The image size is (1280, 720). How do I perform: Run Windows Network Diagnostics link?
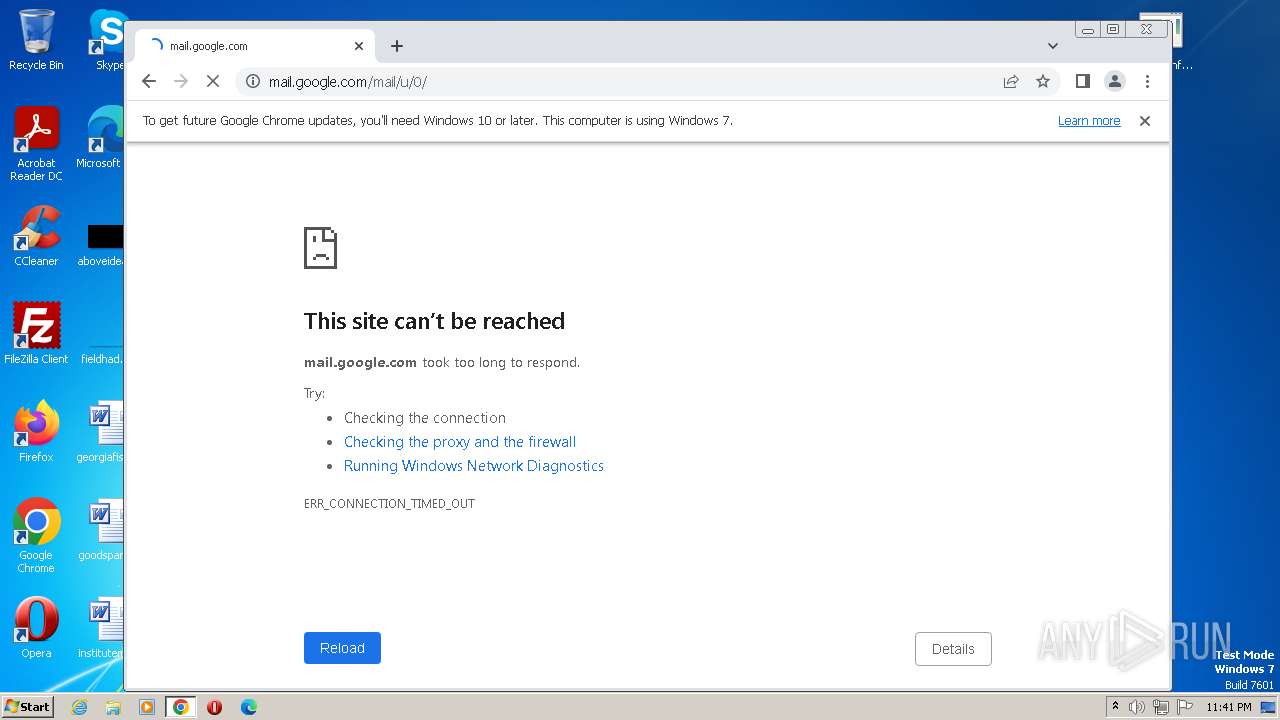tap(474, 466)
